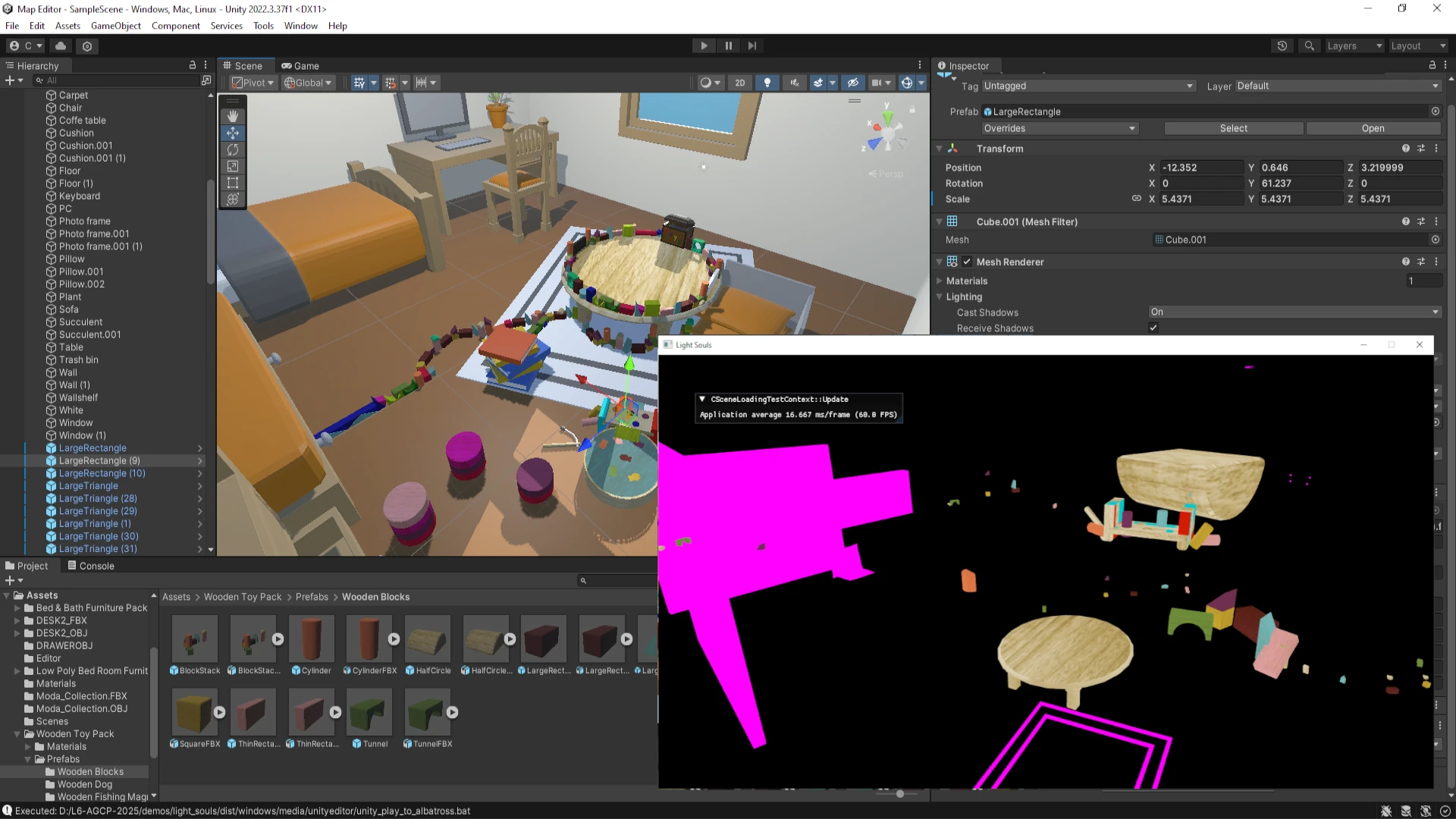Click the prefab Select button

[x=1234, y=128]
